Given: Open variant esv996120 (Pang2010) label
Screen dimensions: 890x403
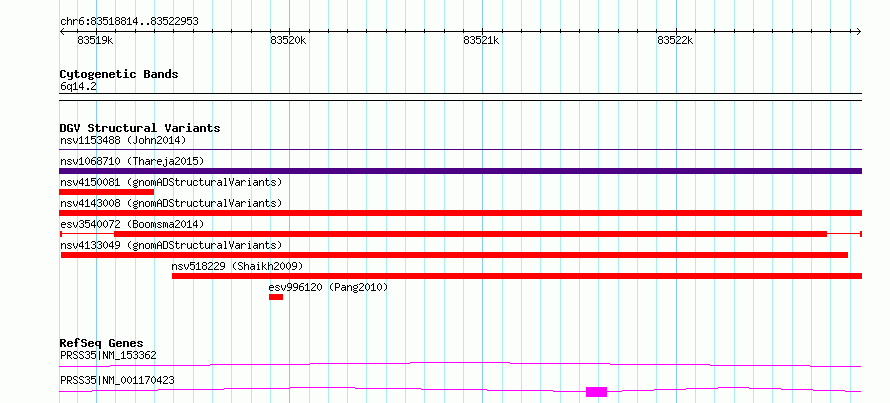Looking at the screenshot, I should point(328,287).
